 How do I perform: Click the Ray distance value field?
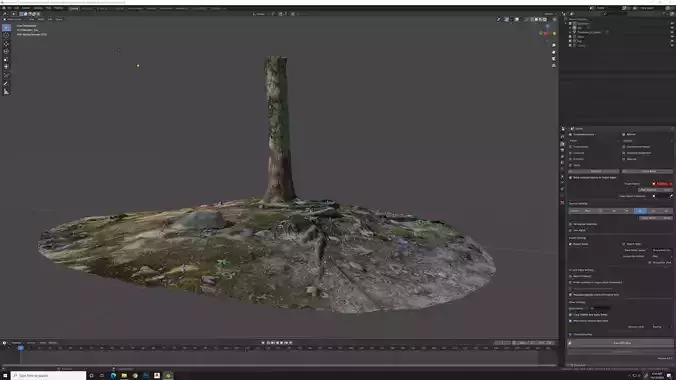[x=655, y=190]
